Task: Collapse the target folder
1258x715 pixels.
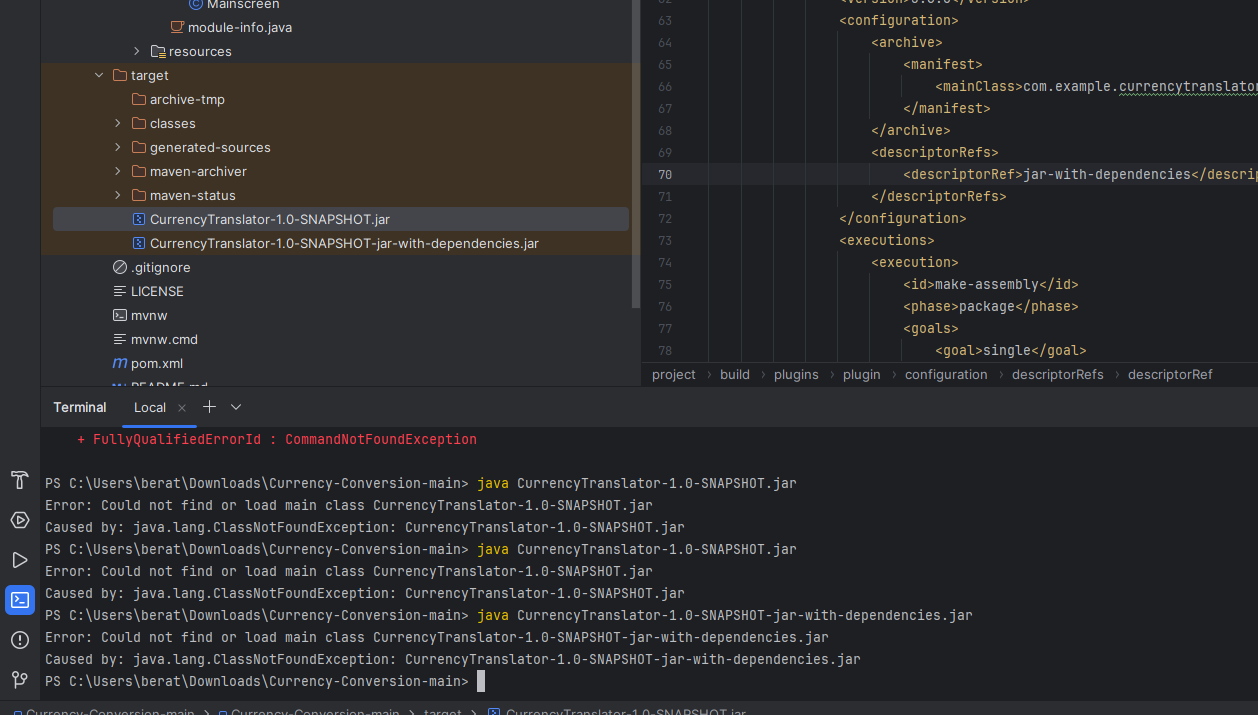Action: pos(98,75)
